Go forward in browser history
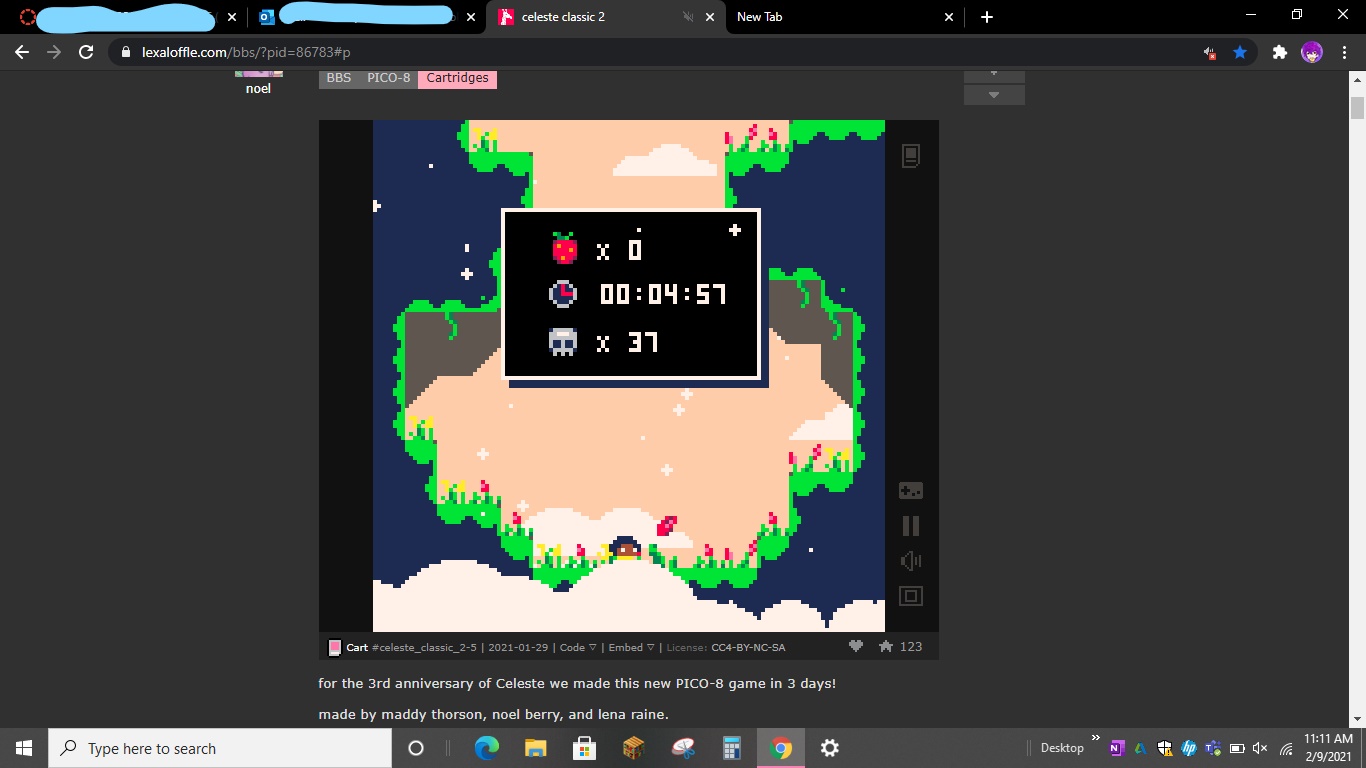The image size is (1366, 768). pyautogui.click(x=54, y=52)
